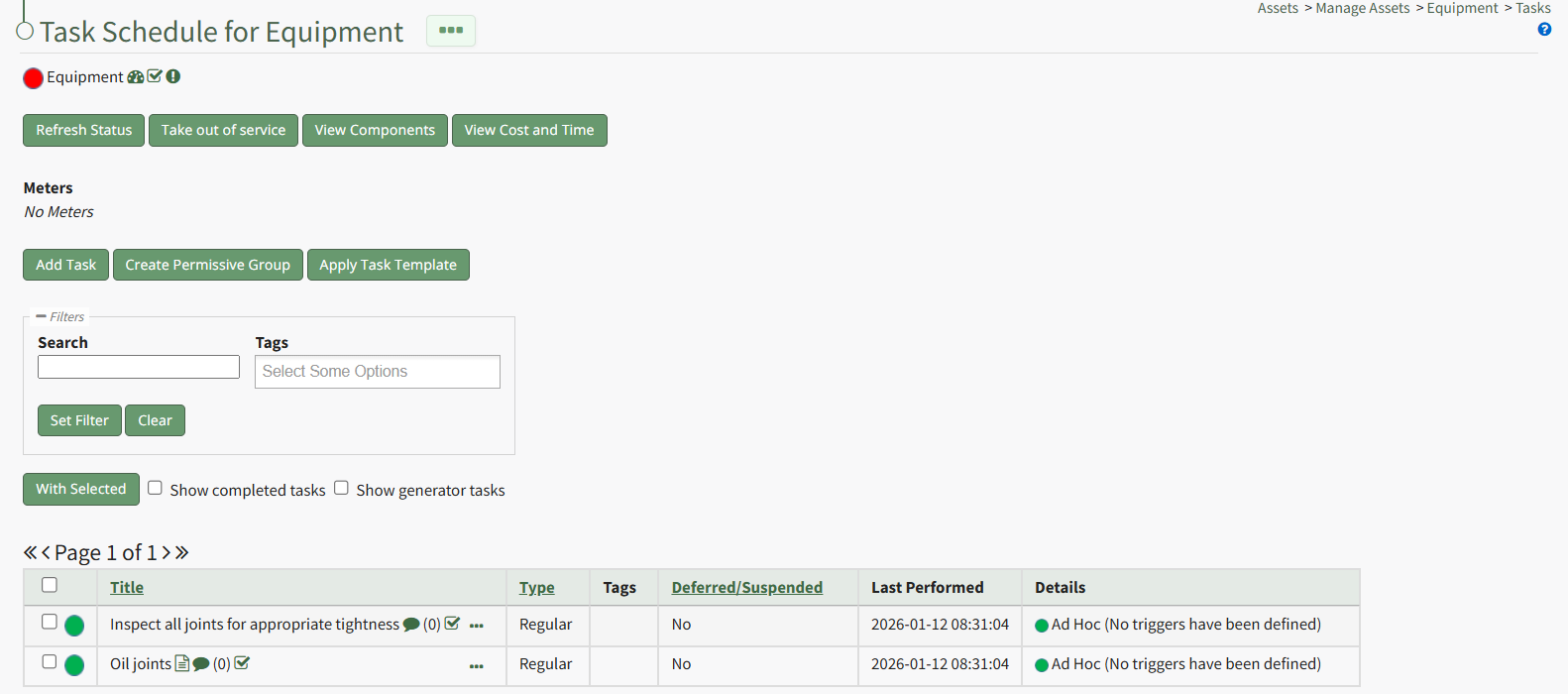Click the complete-task check icon for Oil joints
This screenshot has height=694, width=1568.
pos(242,663)
